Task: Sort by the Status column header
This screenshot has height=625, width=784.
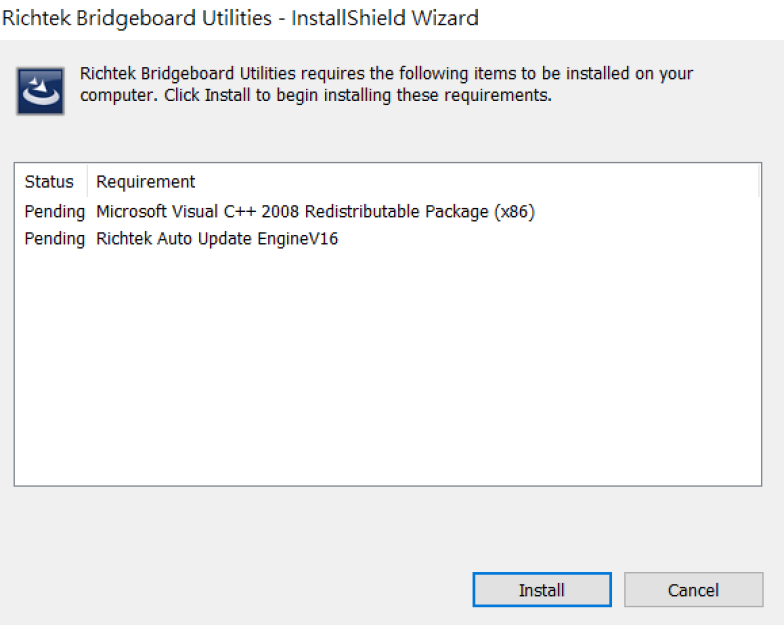Action: coord(49,182)
